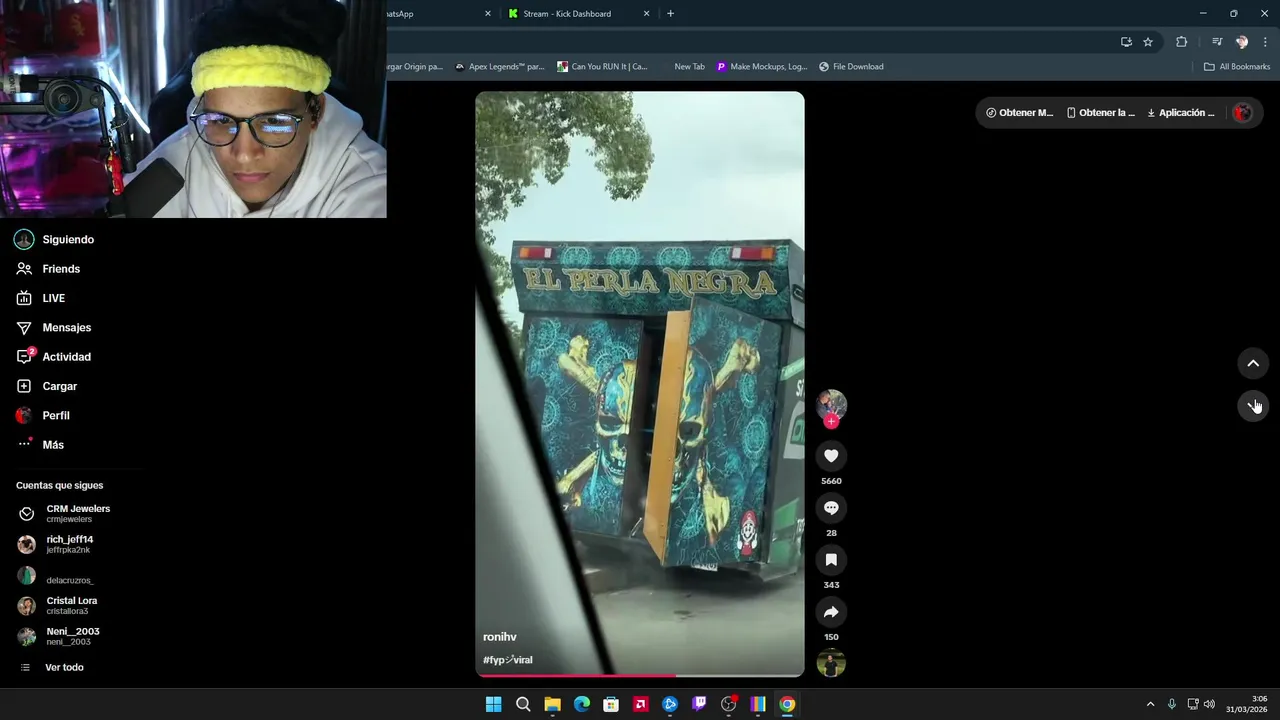Open the sound disc thumbnail under the share button
The image size is (1280, 720).
click(x=831, y=663)
